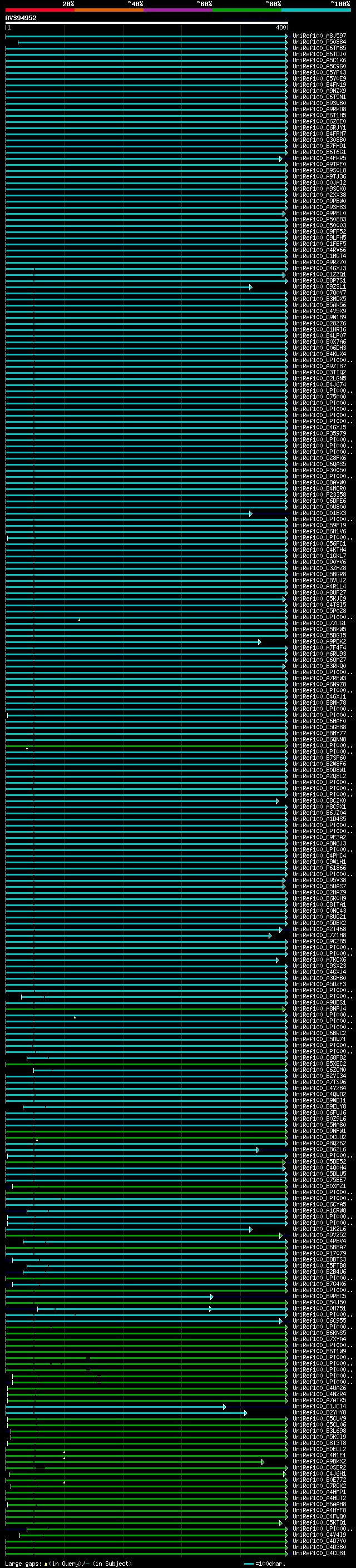Image resolution: width=356 pixels, height=1568 pixels.
Task: Click the arrowhead of UniRef100_Q9ZSL1 alignment bar
Action: [250, 288]
